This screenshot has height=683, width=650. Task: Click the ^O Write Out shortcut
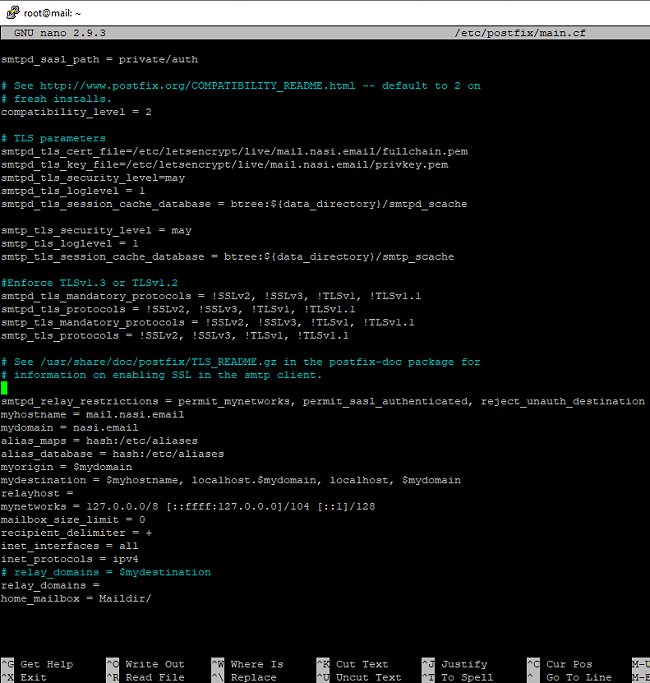146,664
